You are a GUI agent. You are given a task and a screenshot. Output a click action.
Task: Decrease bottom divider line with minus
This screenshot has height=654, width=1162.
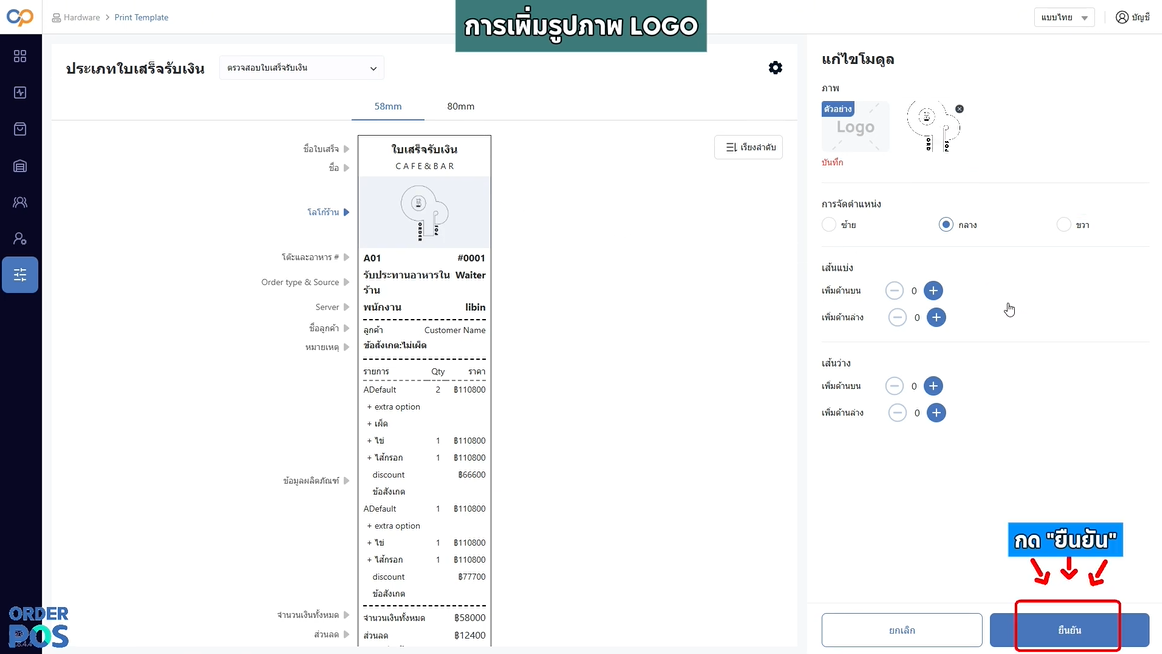pyautogui.click(x=897, y=317)
